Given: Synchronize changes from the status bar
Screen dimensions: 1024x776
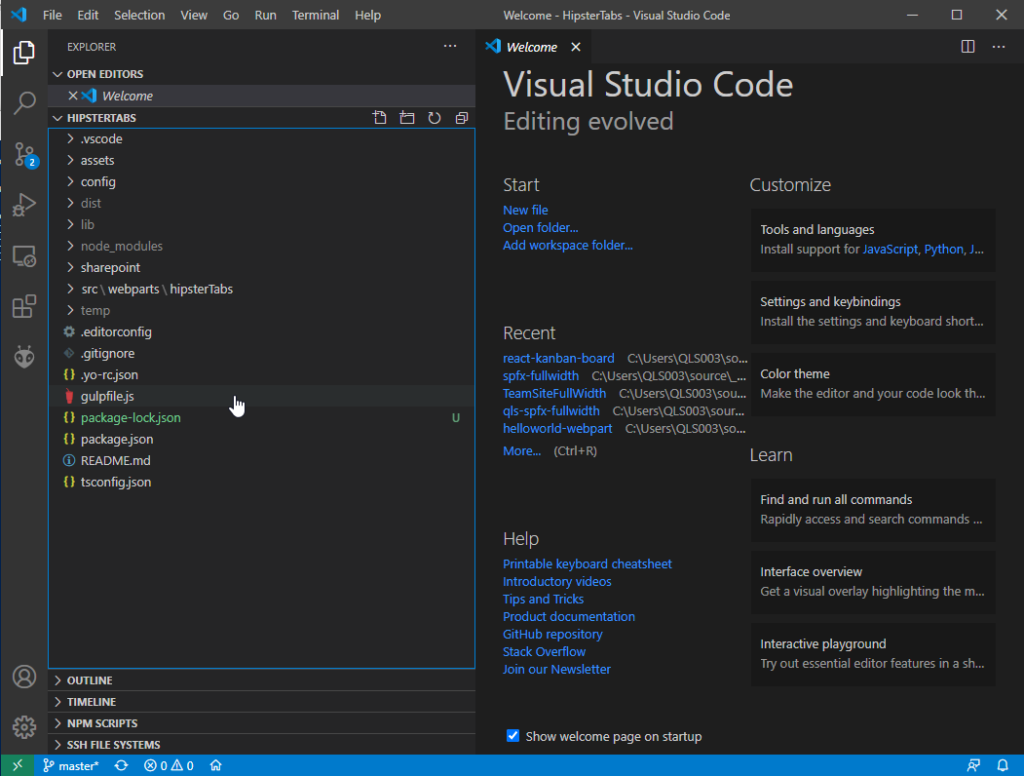Looking at the screenshot, I should click(121, 766).
